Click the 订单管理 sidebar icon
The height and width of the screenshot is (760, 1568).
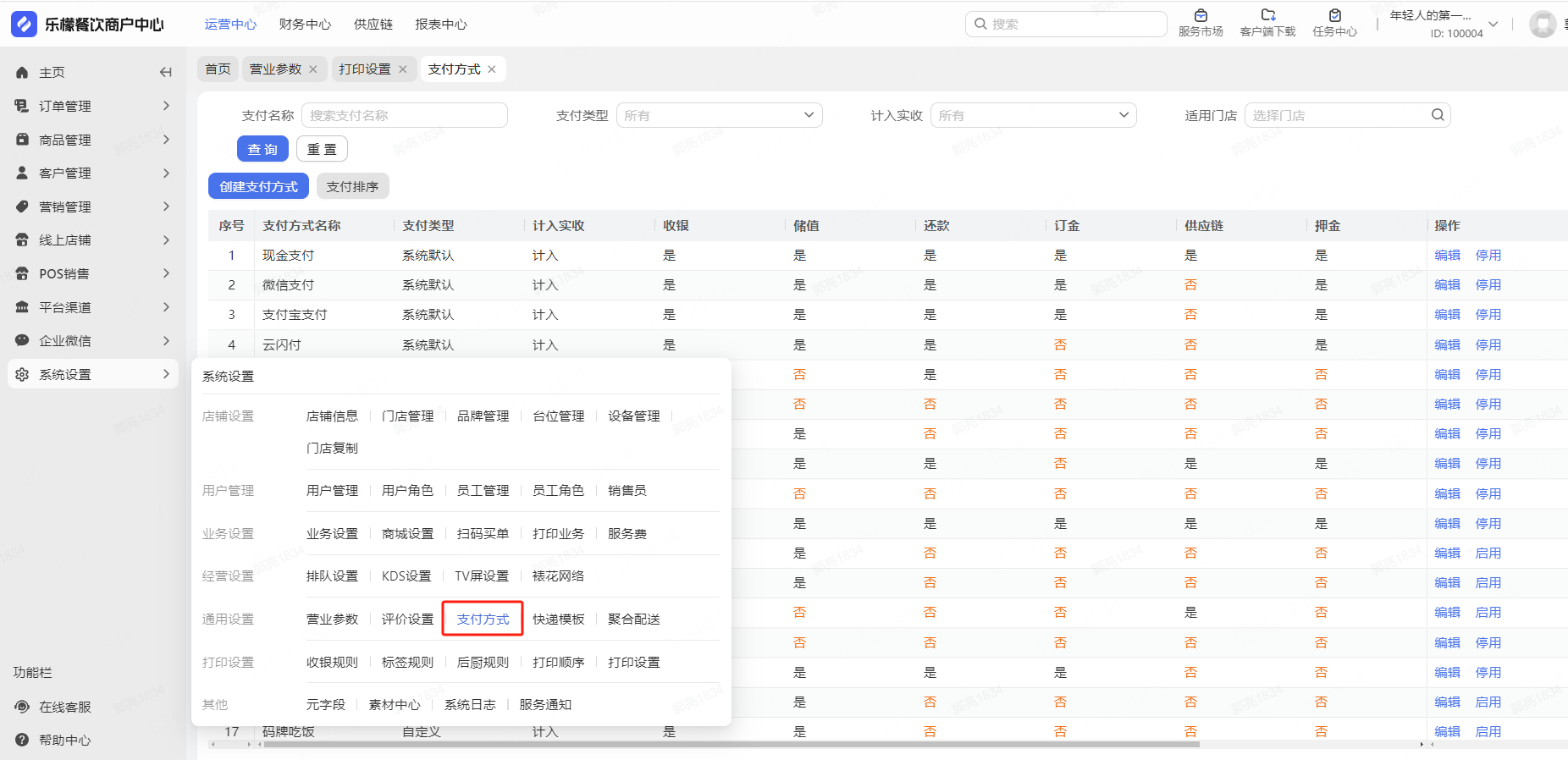[x=23, y=106]
